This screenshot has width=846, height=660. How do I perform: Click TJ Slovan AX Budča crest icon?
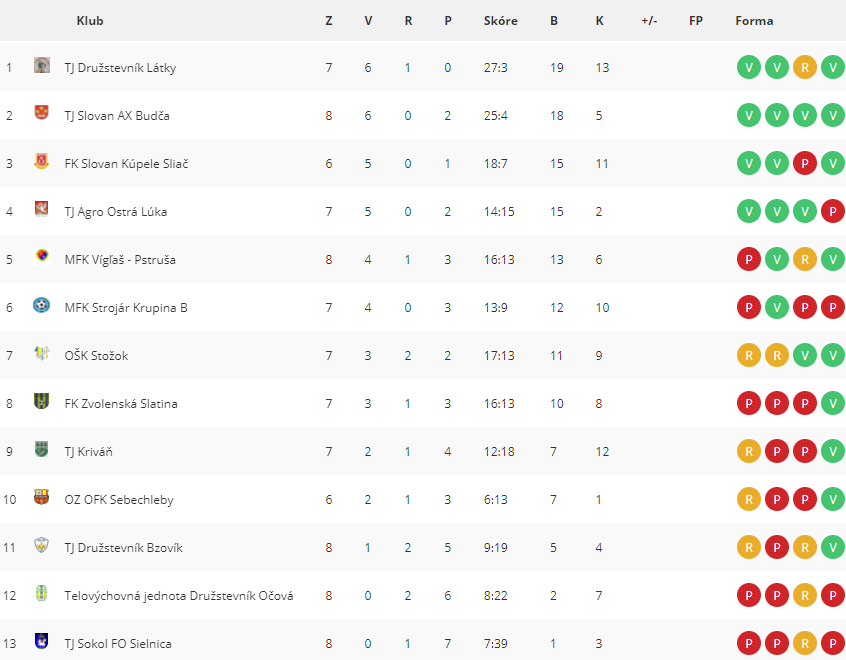(x=42, y=113)
